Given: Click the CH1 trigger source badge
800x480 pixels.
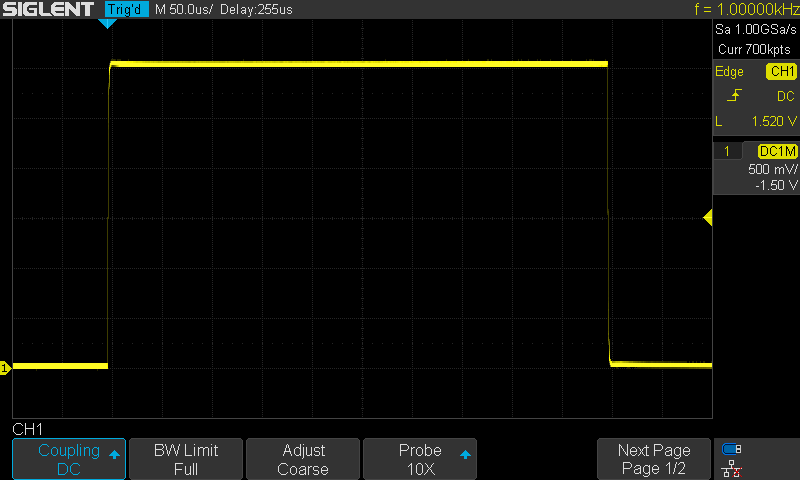Looking at the screenshot, I should [x=781, y=71].
